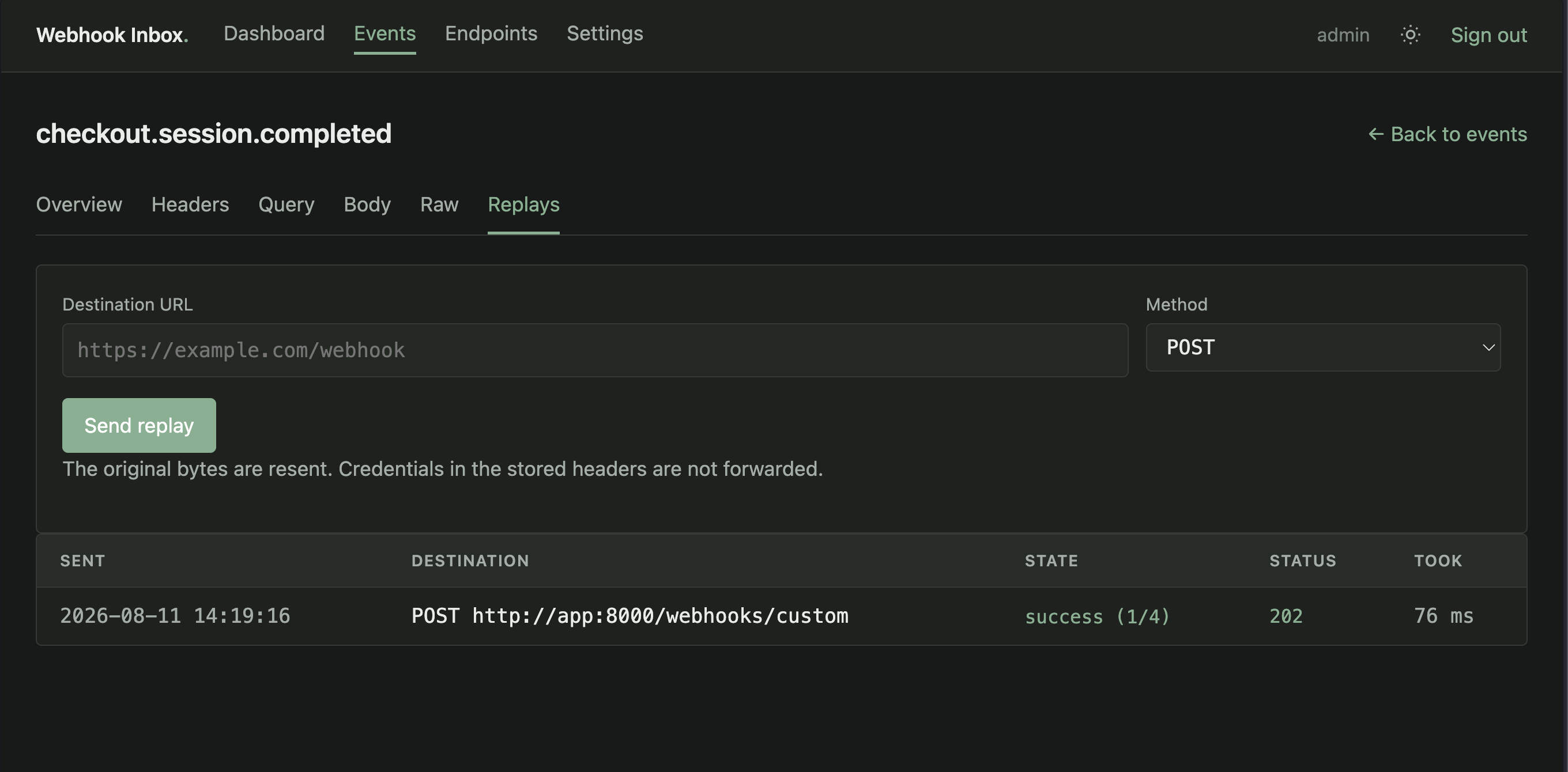Switch to the Raw tab
Screen dimensions: 1568x772
click(439, 205)
